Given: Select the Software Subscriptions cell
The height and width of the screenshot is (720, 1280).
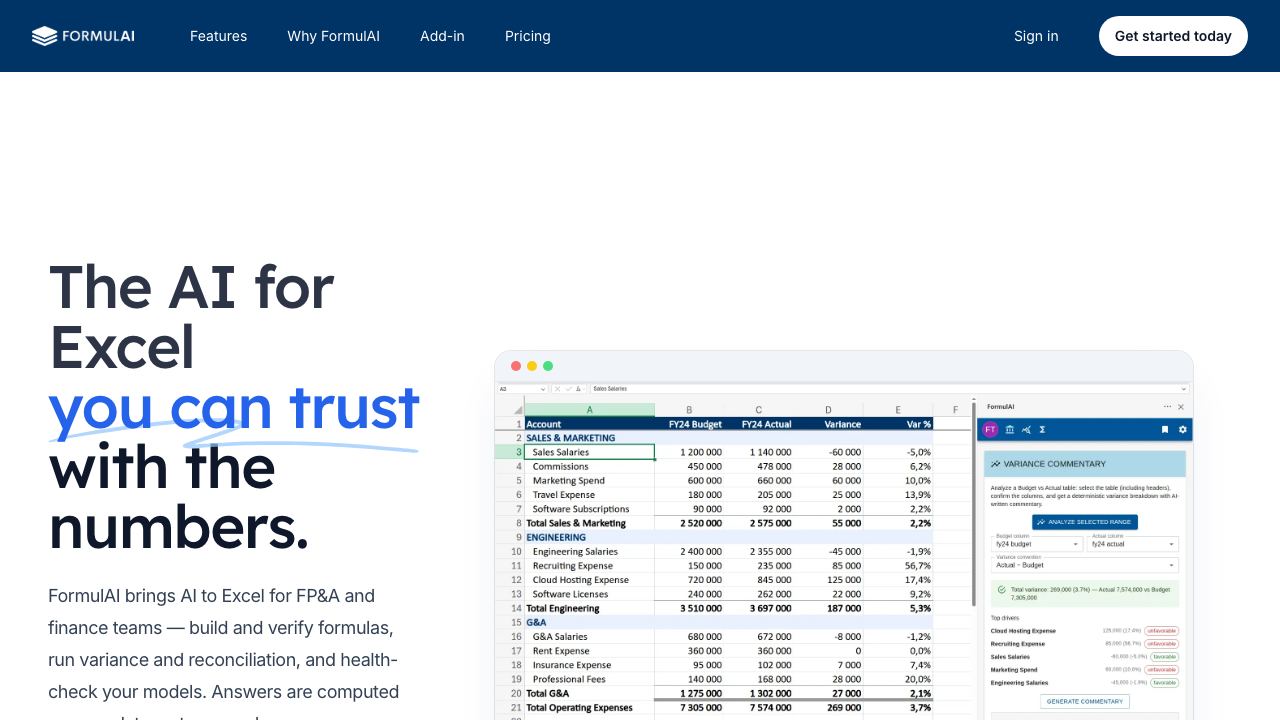Looking at the screenshot, I should click(589, 509).
